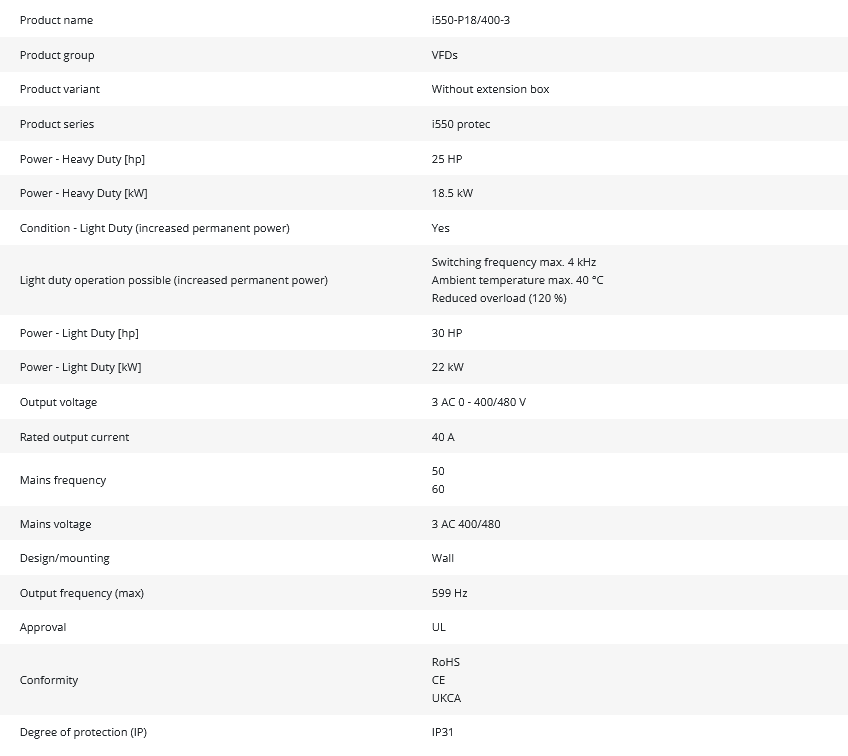Image resolution: width=848 pixels, height=756 pixels.
Task: Select the "UKCA" conformity entry
Action: (446, 698)
